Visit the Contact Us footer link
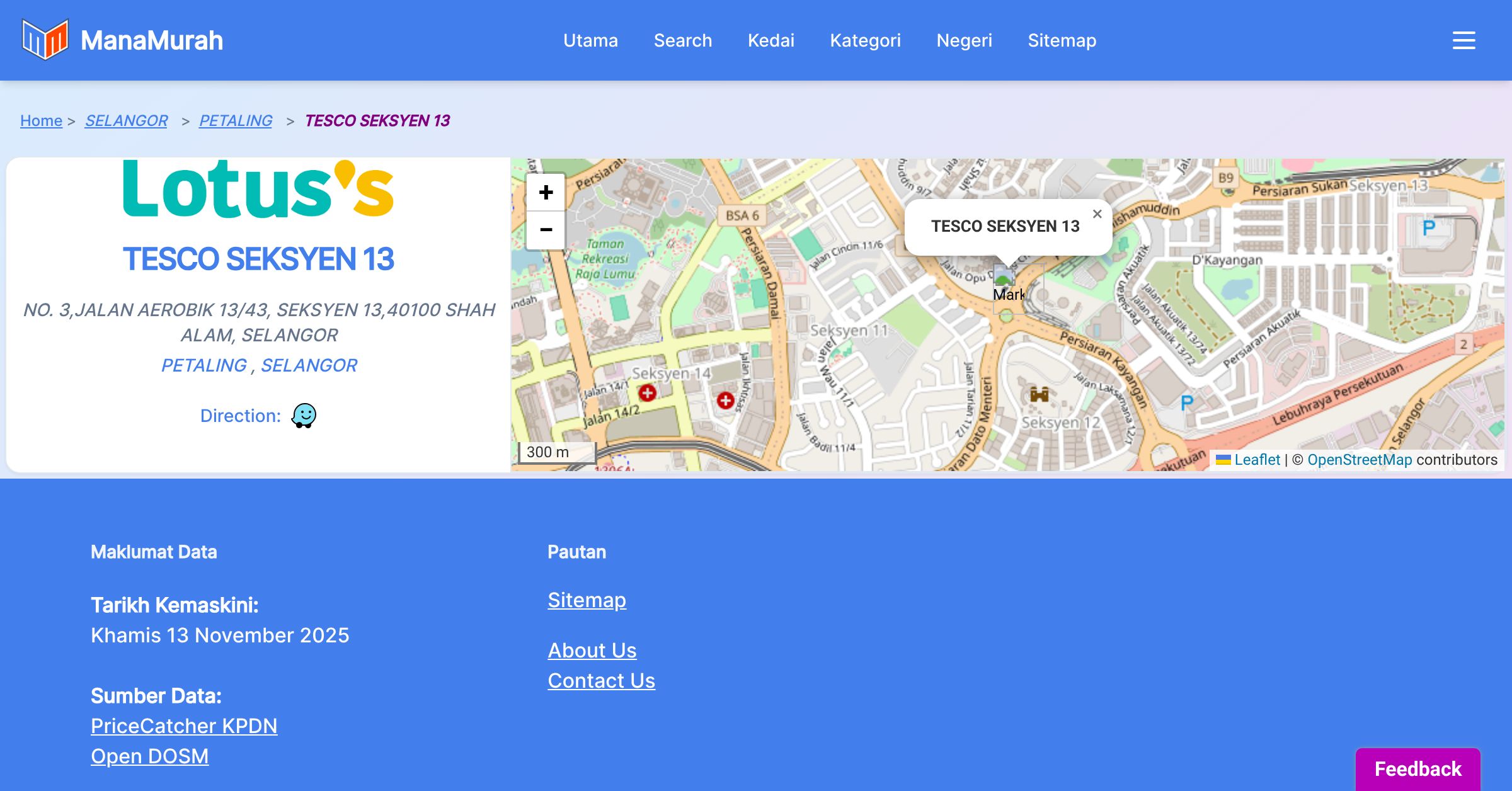Viewport: 1512px width, 791px height. (601, 681)
